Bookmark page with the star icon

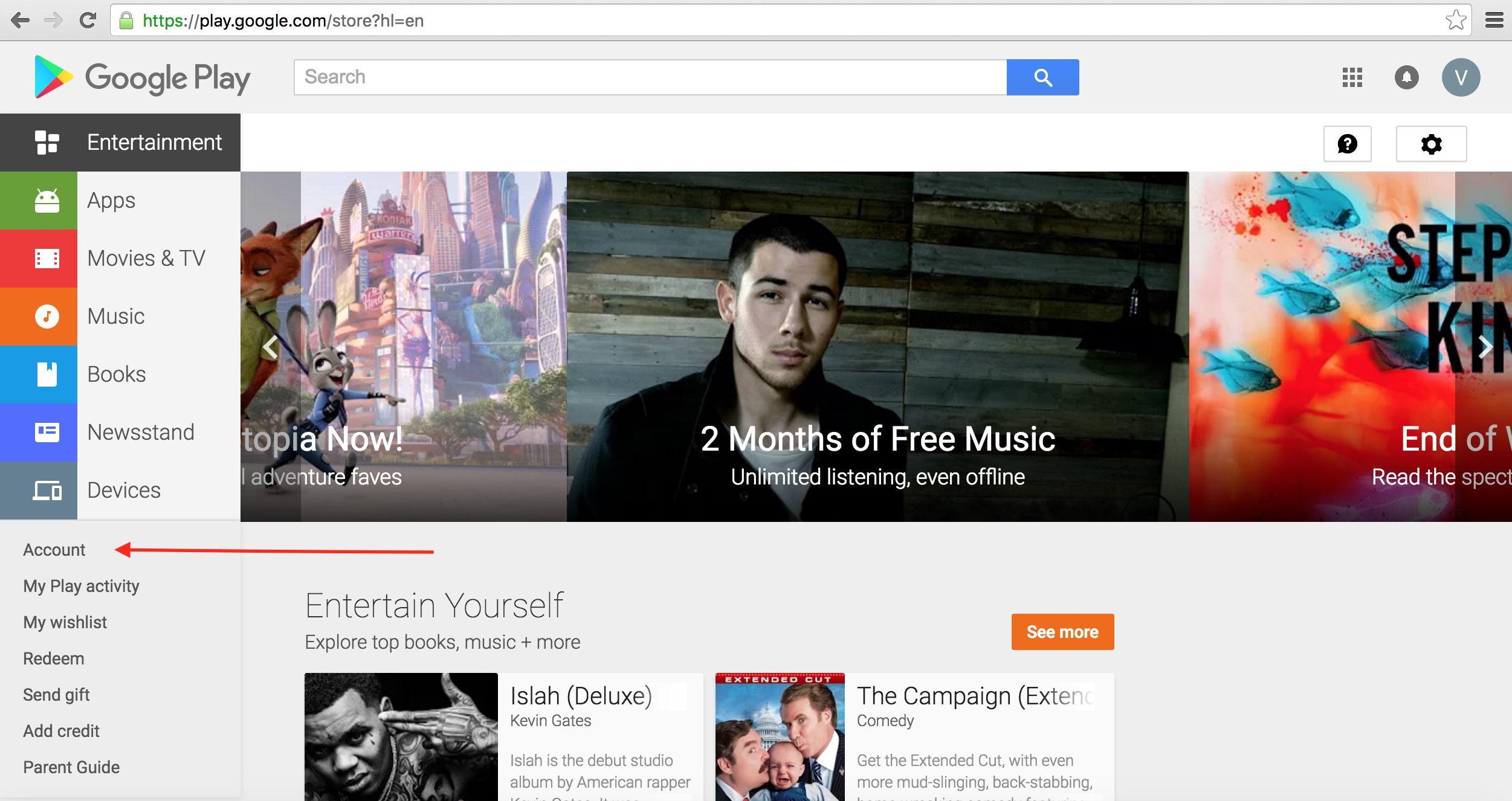[x=1455, y=21]
